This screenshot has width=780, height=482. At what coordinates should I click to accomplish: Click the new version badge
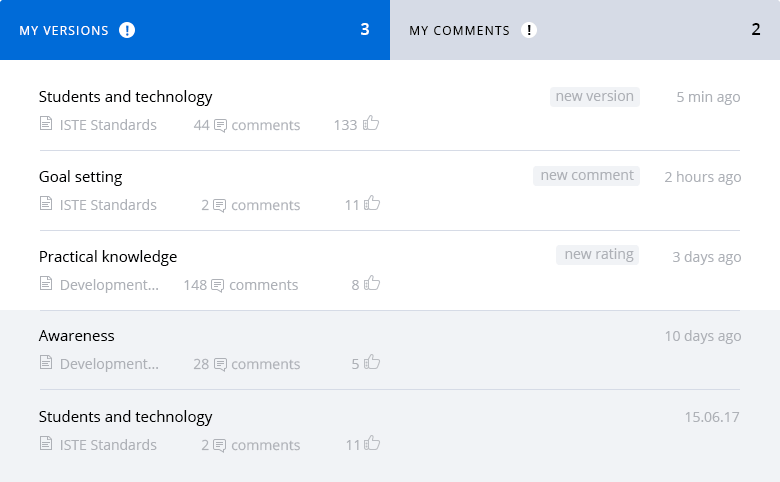pos(594,96)
